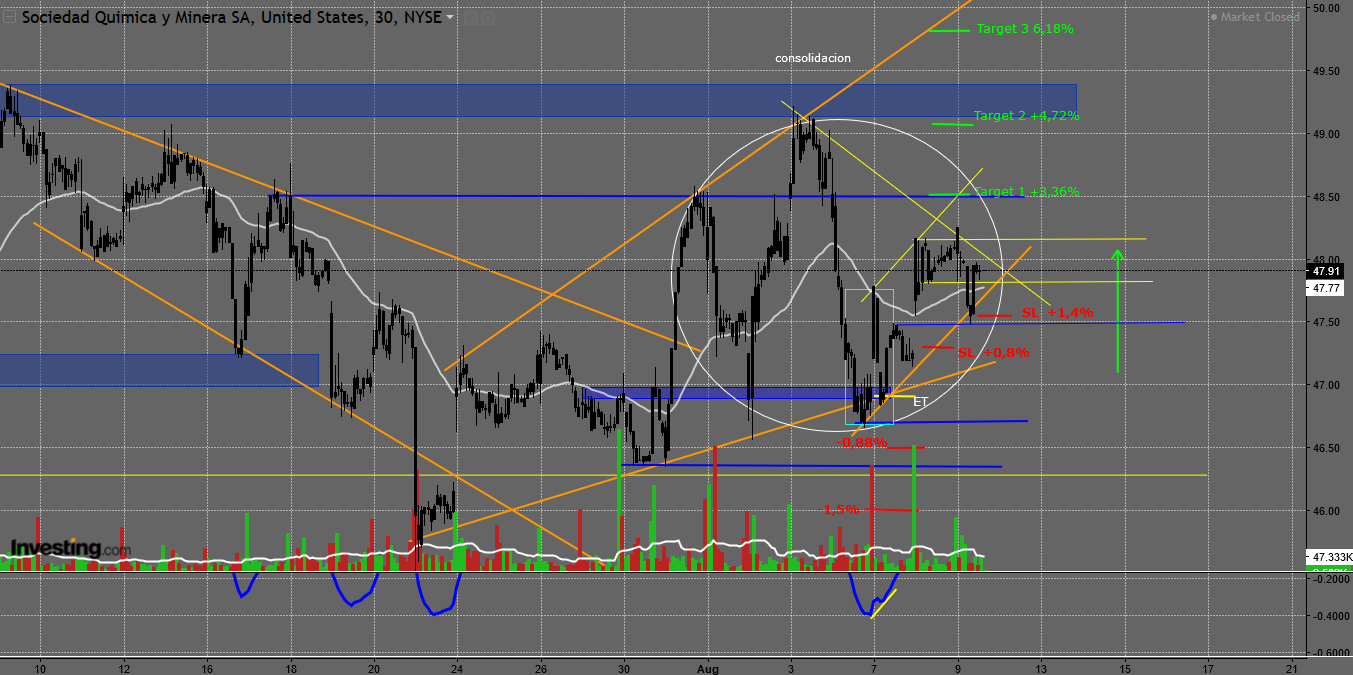1353x675 pixels.
Task: Click the 47.50 price axis label
Action: click(x=1327, y=322)
